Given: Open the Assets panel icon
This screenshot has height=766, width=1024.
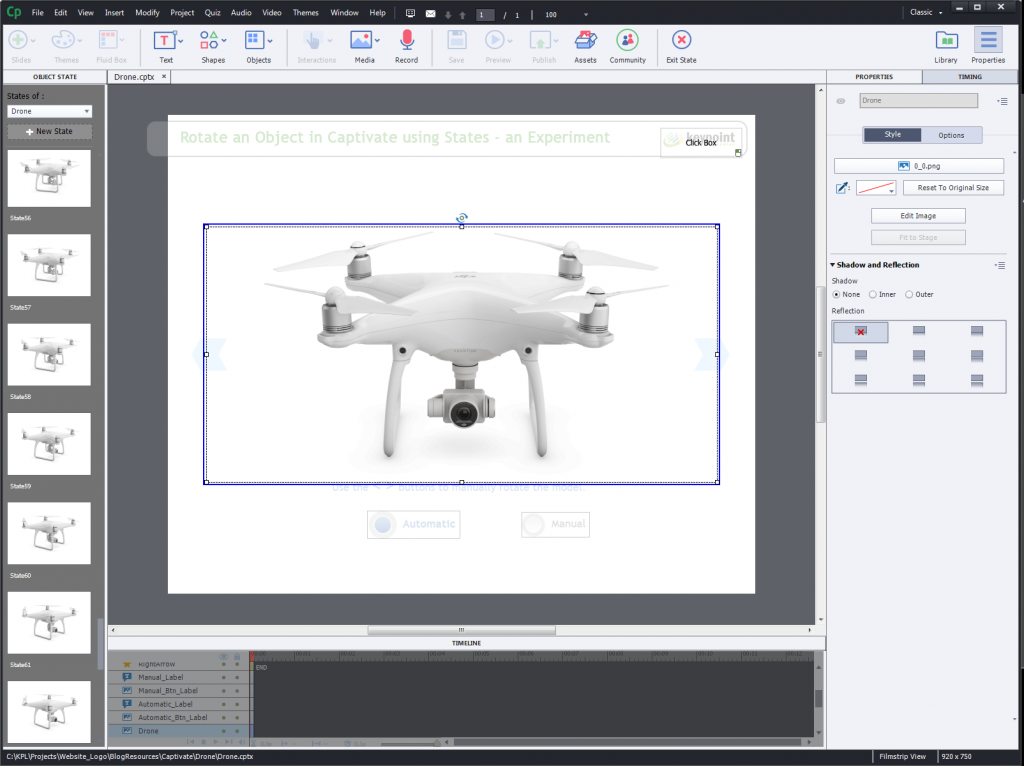Looking at the screenshot, I should tap(585, 41).
